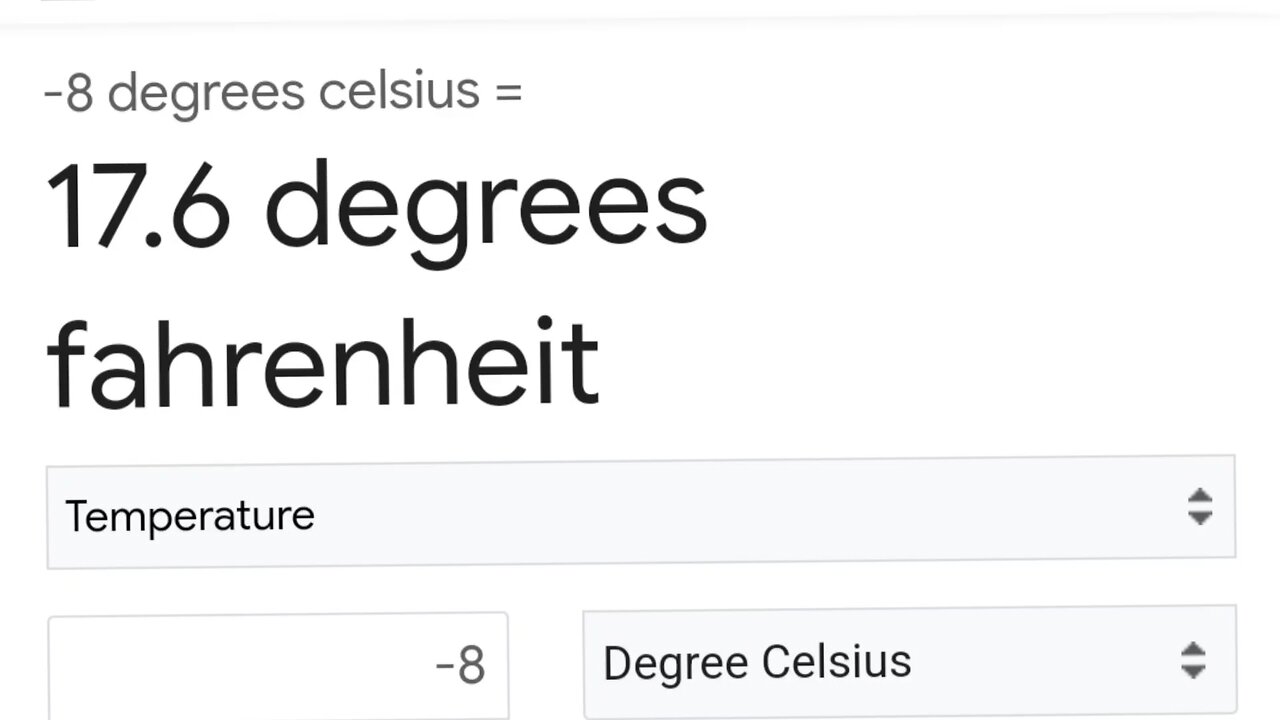This screenshot has width=1280, height=720.
Task: Open the Temperature unit category dropdown
Action: pyautogui.click(x=640, y=513)
